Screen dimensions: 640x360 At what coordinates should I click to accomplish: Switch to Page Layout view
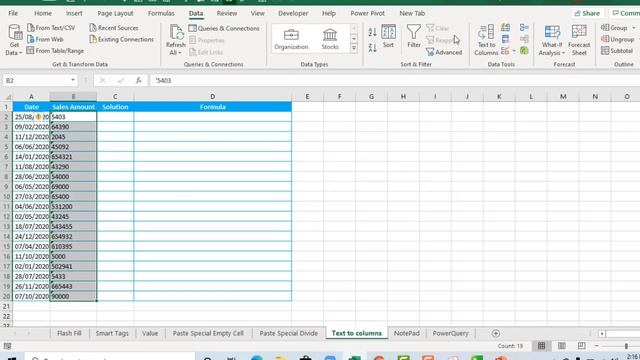[x=562, y=346]
